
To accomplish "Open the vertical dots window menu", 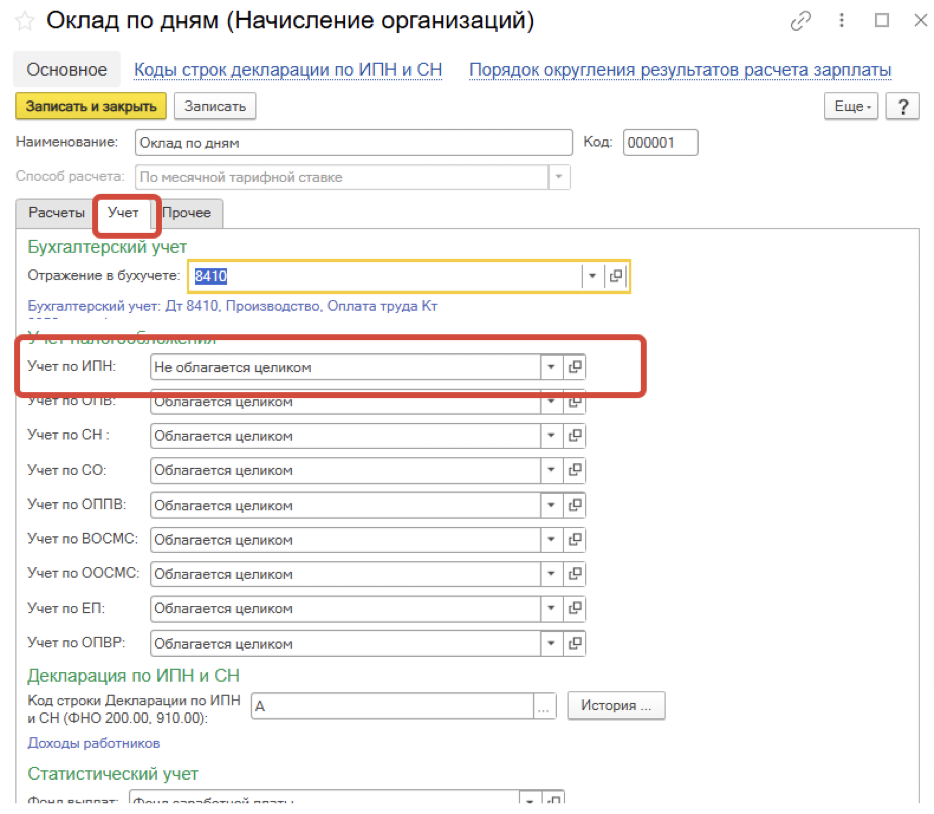I will pos(843,21).
